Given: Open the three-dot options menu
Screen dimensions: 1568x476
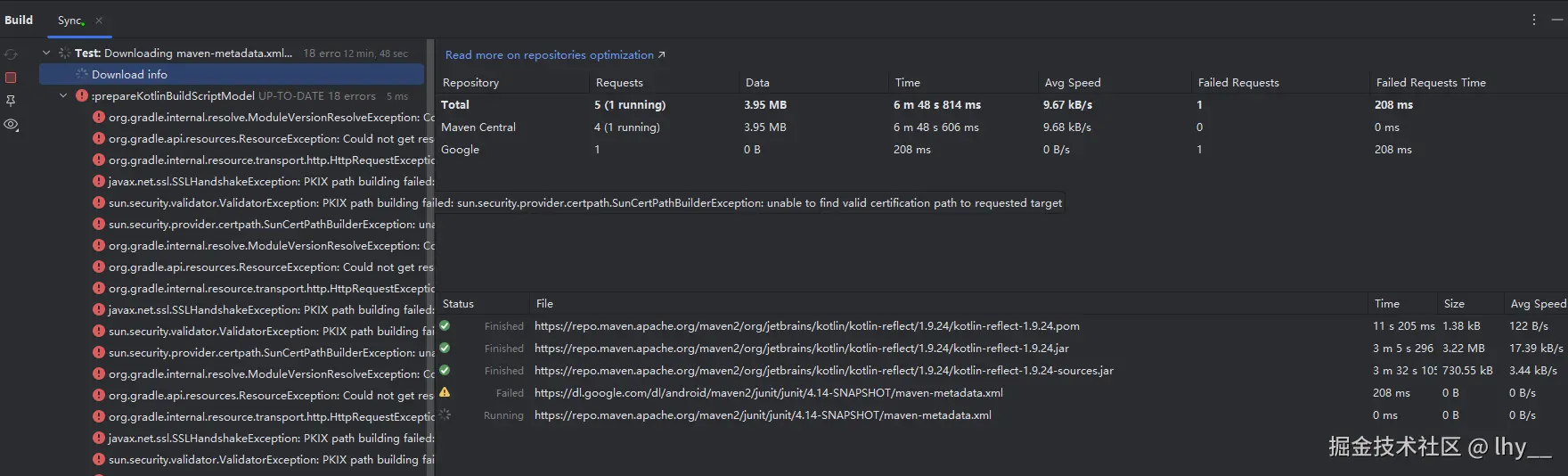Looking at the screenshot, I should coord(1533,20).
